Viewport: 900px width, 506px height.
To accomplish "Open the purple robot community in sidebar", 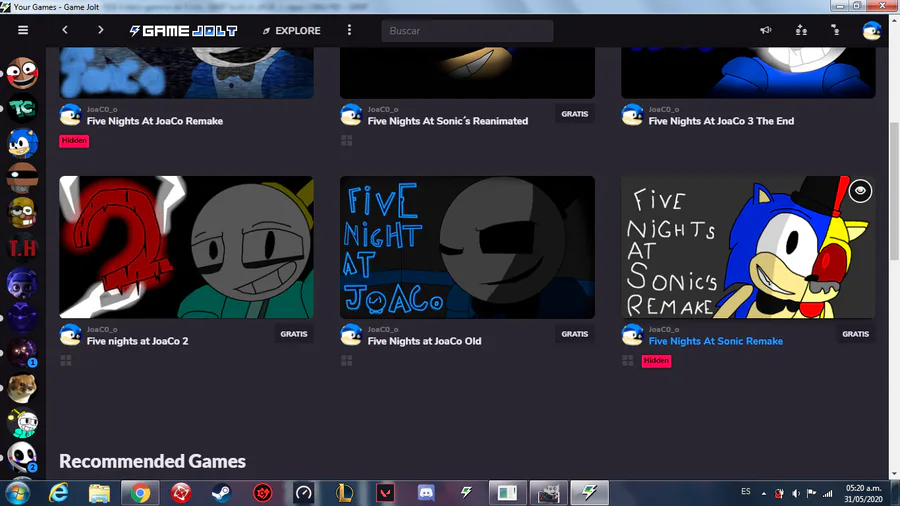I will click(x=22, y=283).
